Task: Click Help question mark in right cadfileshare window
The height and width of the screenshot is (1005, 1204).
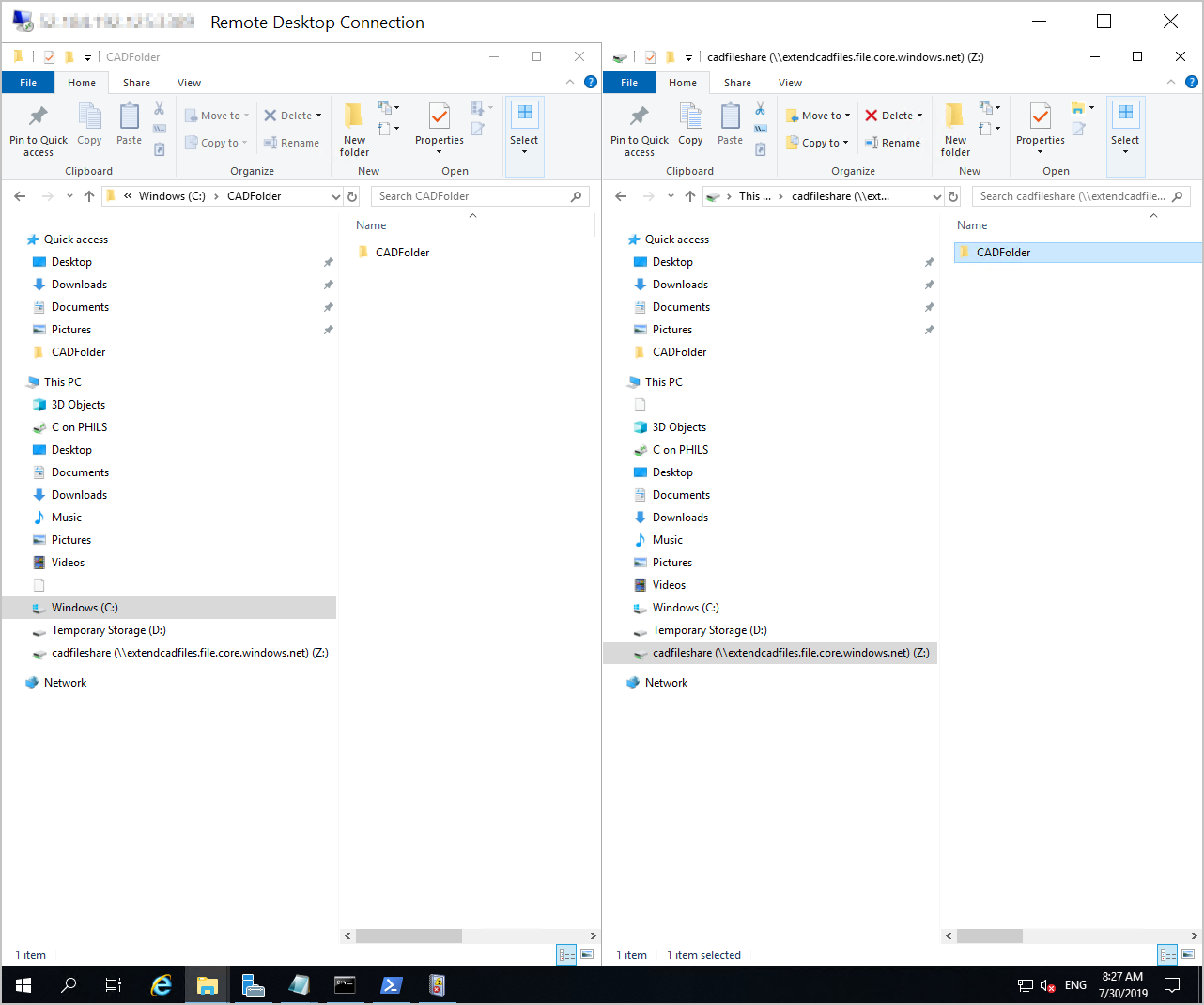Action: point(1192,83)
